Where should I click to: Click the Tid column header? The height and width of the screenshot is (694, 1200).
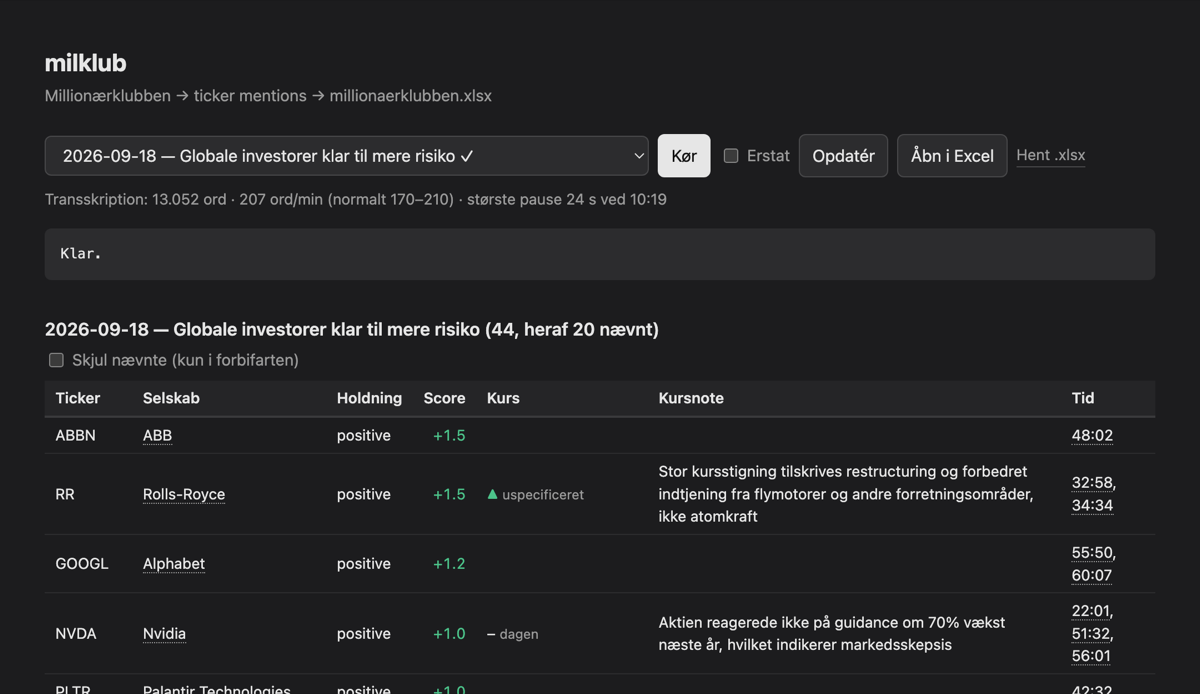tap(1083, 398)
